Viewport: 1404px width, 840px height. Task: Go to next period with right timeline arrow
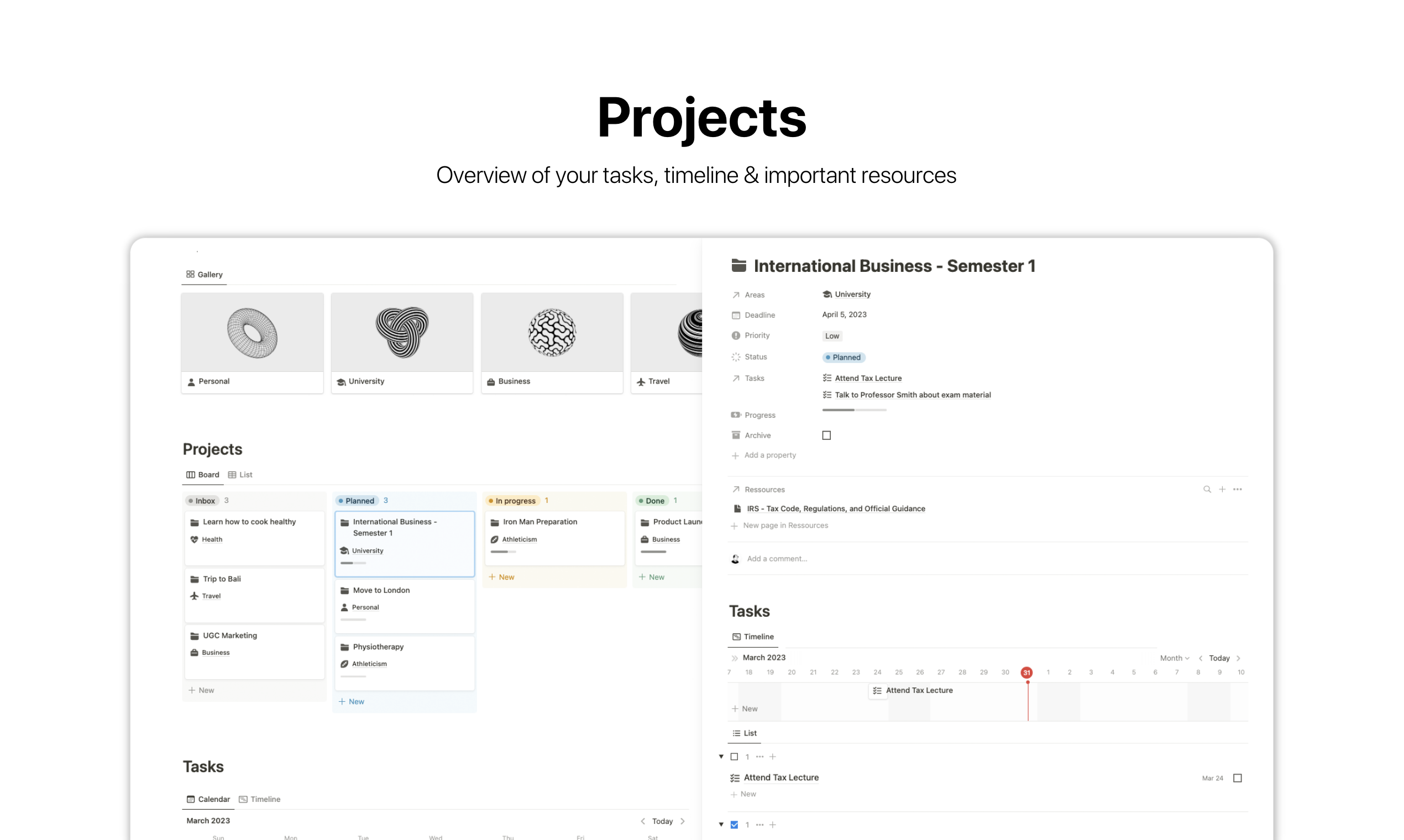pyautogui.click(x=1239, y=658)
